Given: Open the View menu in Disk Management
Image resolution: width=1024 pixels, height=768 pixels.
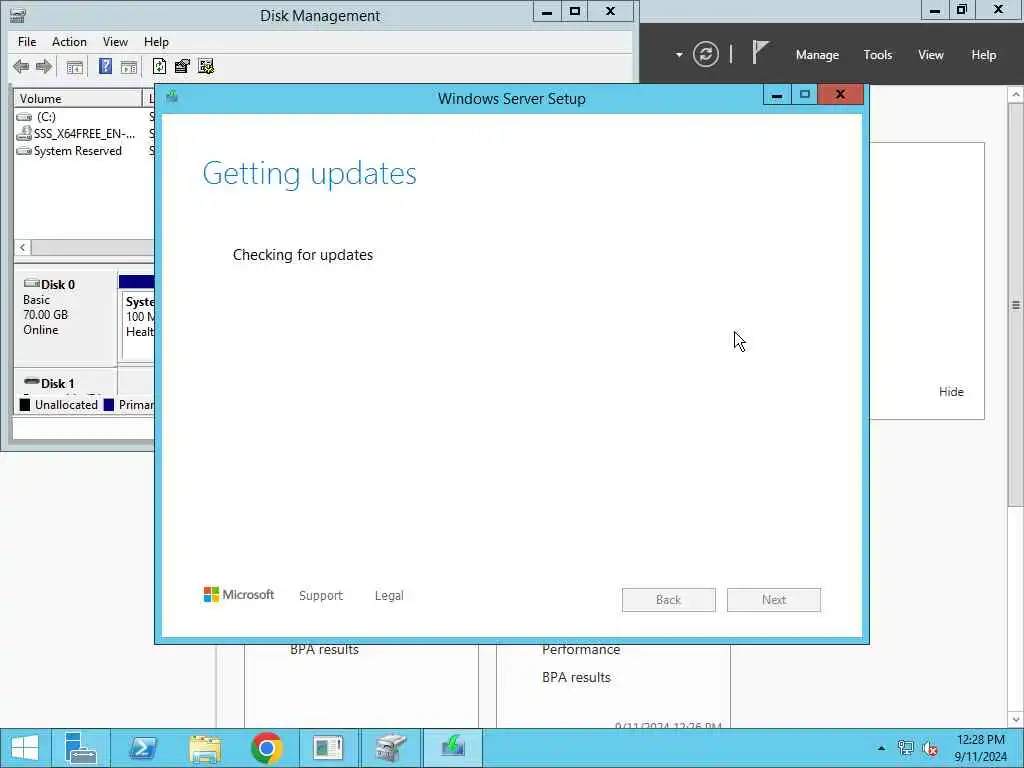Looking at the screenshot, I should 115,42.
